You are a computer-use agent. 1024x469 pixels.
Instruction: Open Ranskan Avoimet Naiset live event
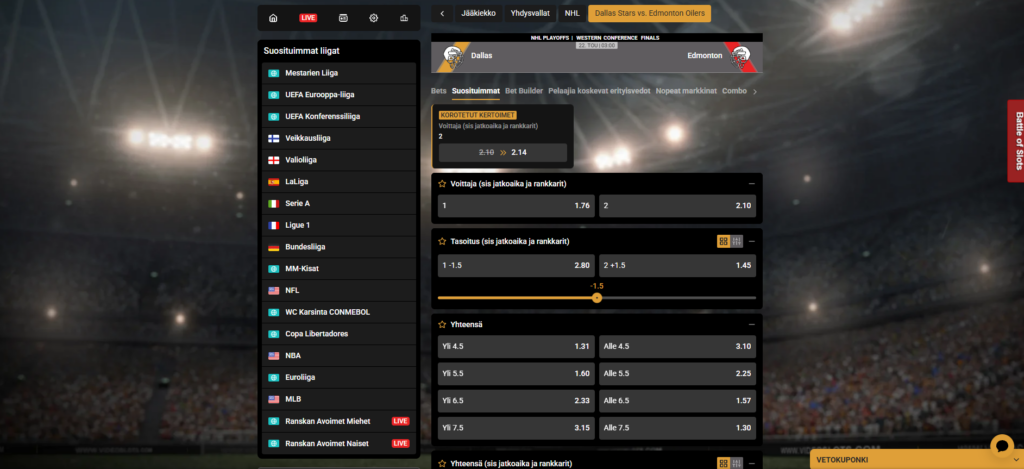coord(339,443)
